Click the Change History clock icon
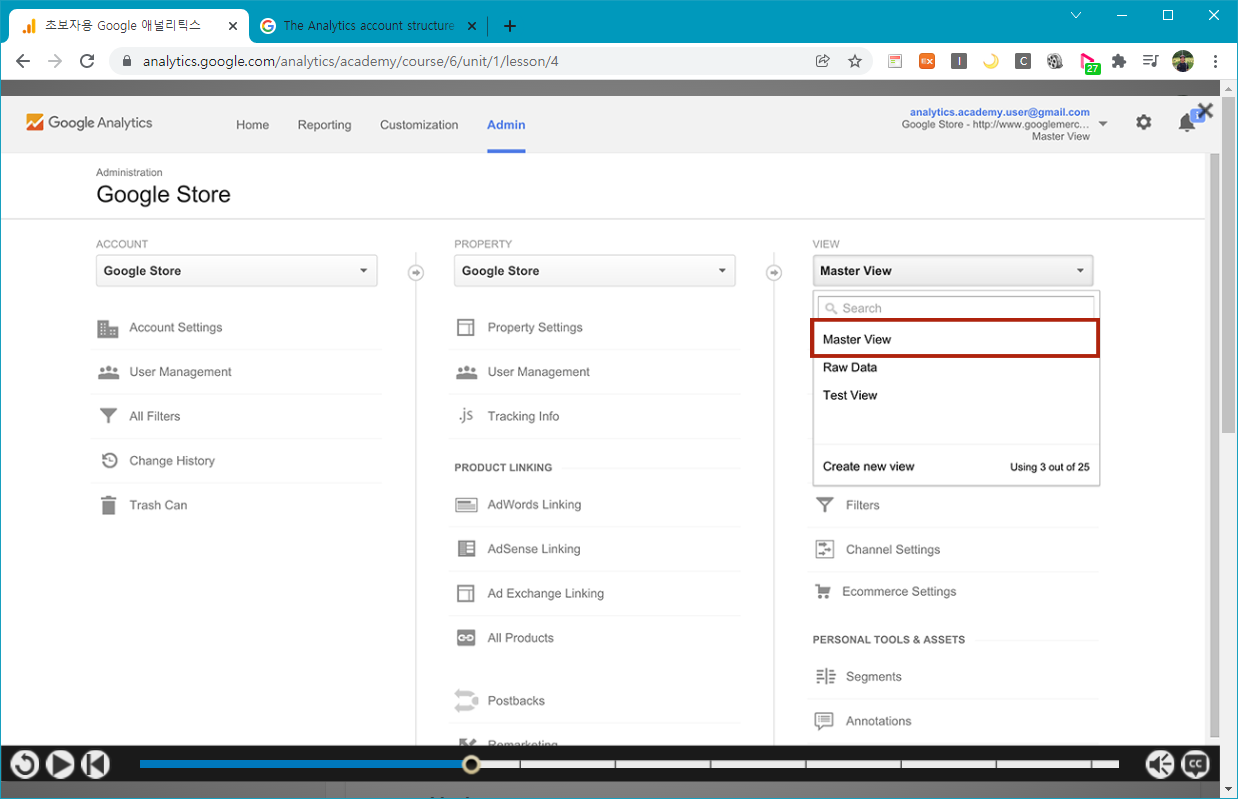The width and height of the screenshot is (1238, 799). click(110, 461)
